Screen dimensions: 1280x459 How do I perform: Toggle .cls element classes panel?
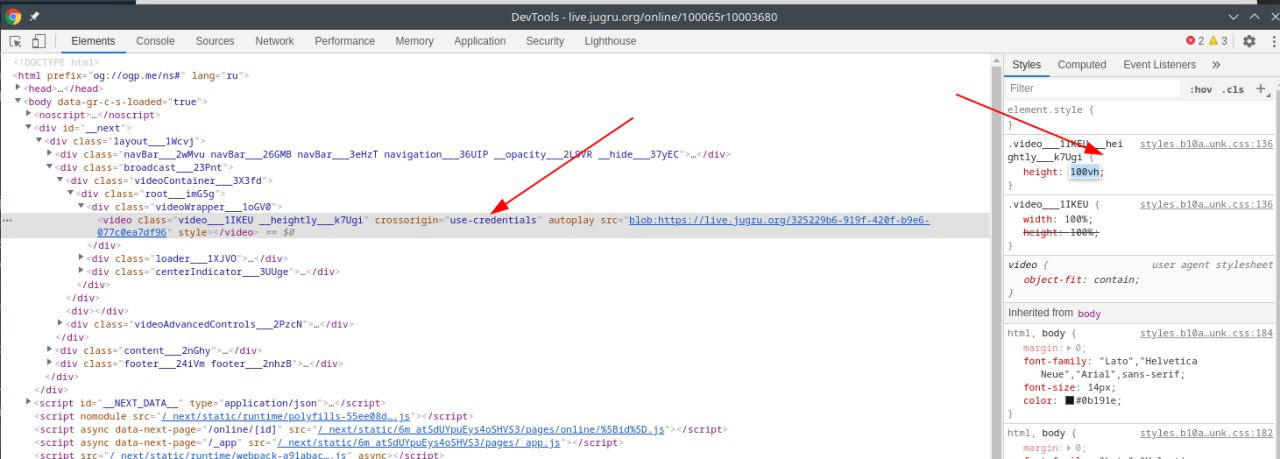click(1234, 89)
